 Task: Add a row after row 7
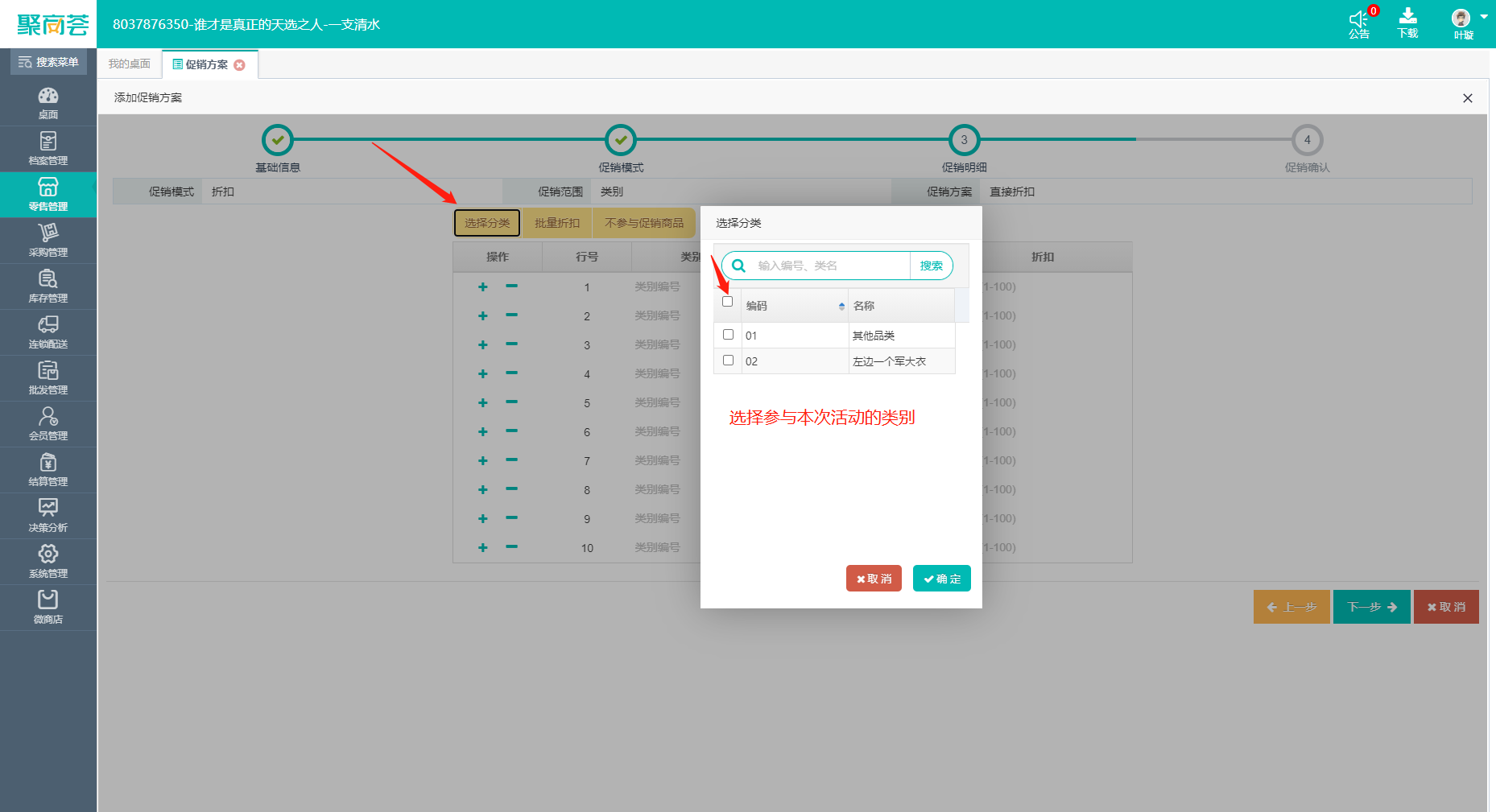pyautogui.click(x=483, y=460)
